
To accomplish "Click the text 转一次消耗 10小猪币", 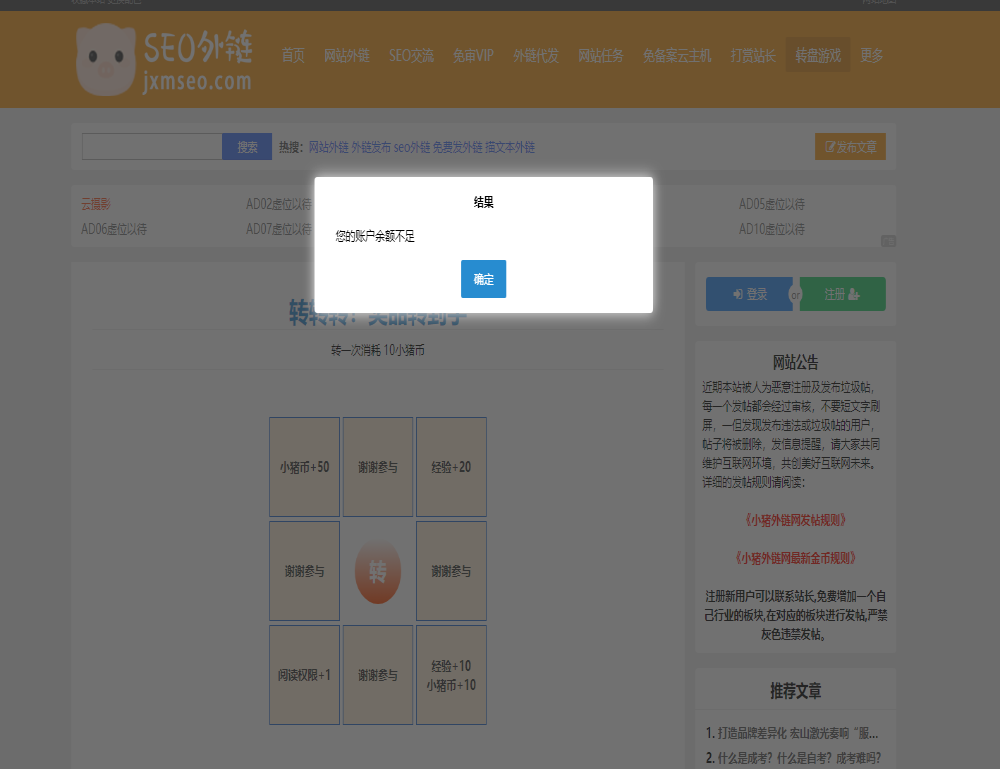I will pyautogui.click(x=378, y=350).
